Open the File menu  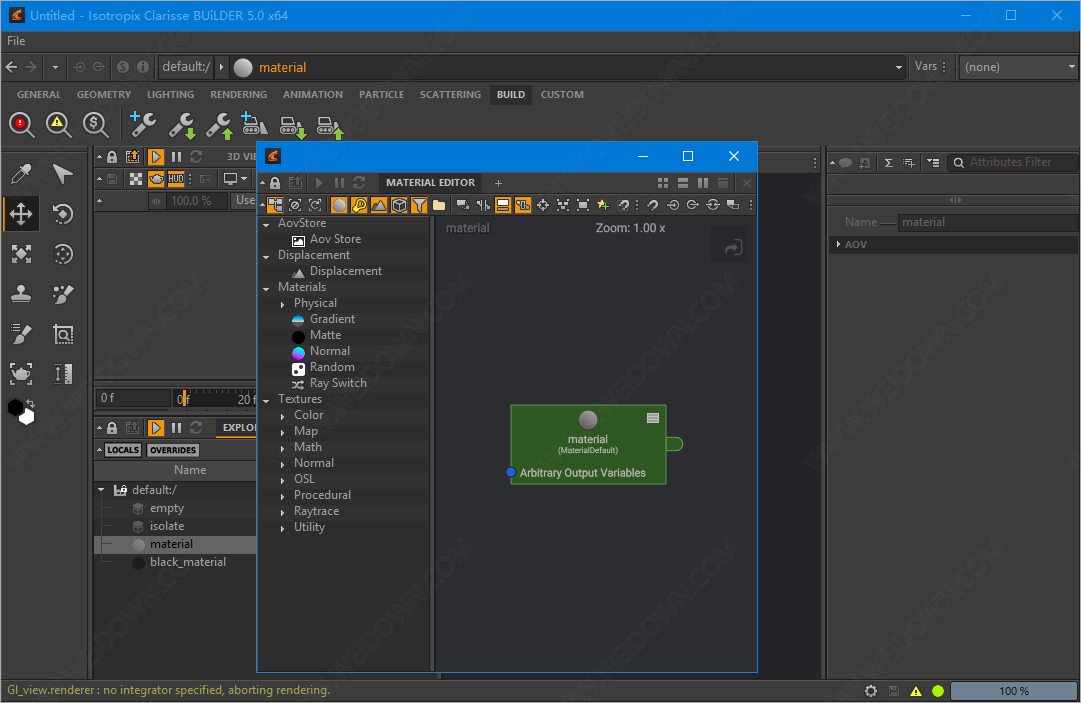(16, 41)
